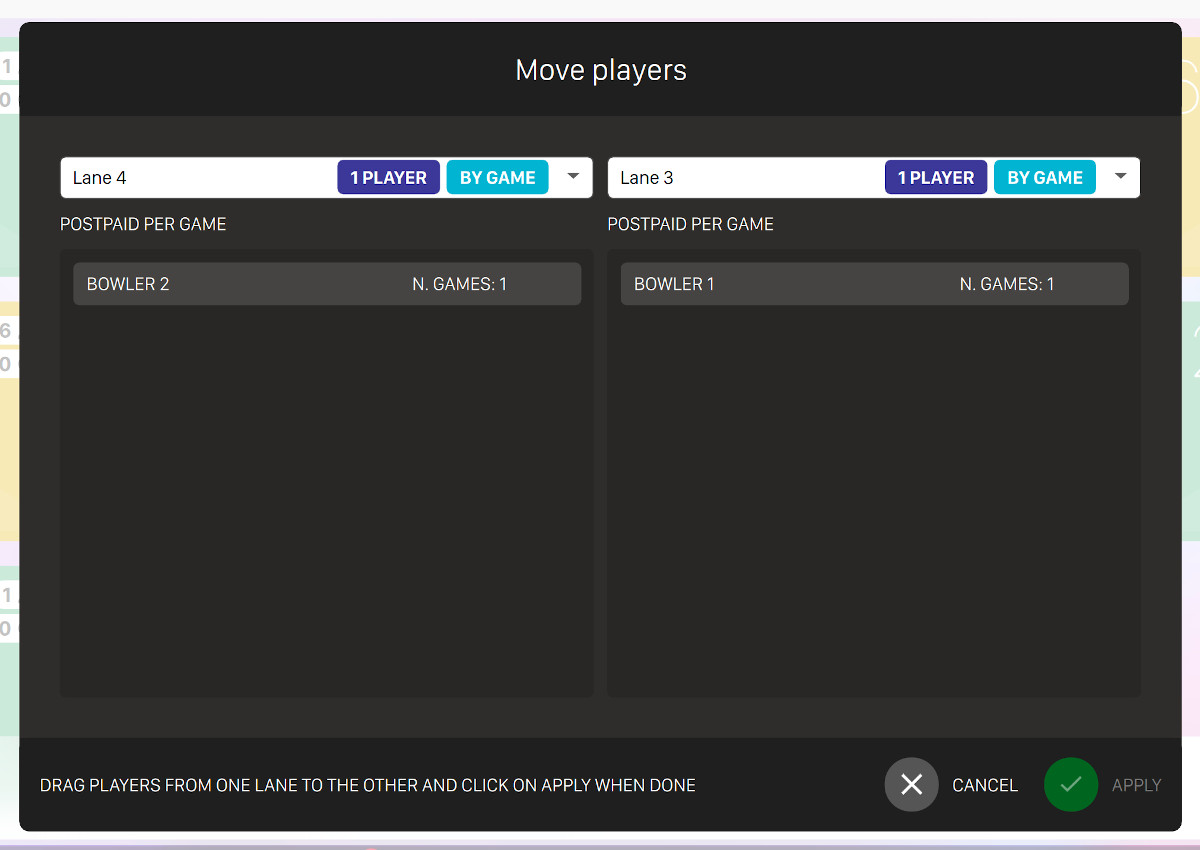1200x850 pixels.
Task: Click the 1 PLAYER badge on Lane 3
Action: [x=935, y=178]
